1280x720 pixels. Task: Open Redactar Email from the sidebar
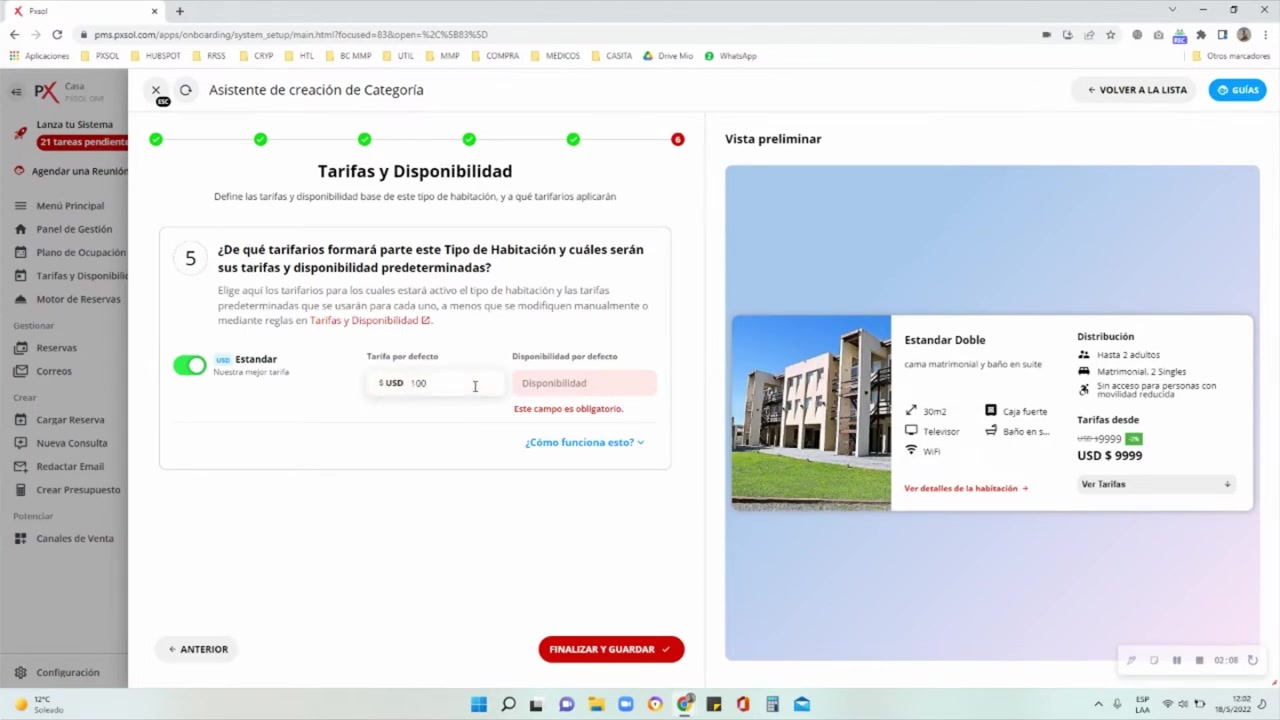point(69,466)
